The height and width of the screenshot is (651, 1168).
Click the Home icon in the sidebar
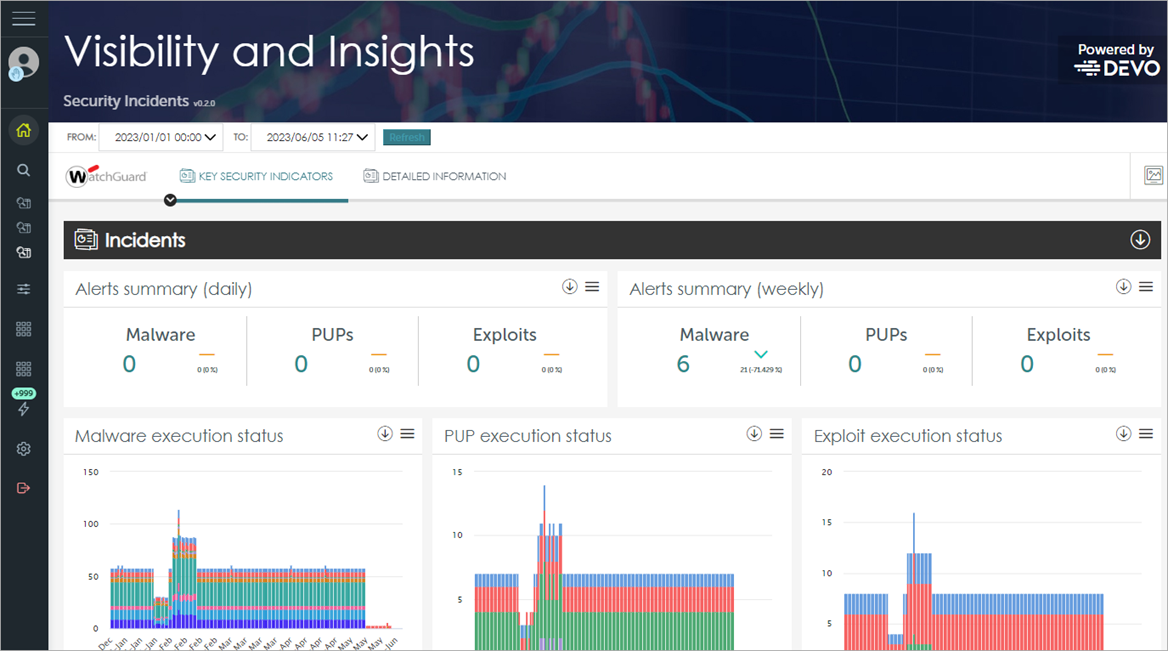tap(23, 130)
